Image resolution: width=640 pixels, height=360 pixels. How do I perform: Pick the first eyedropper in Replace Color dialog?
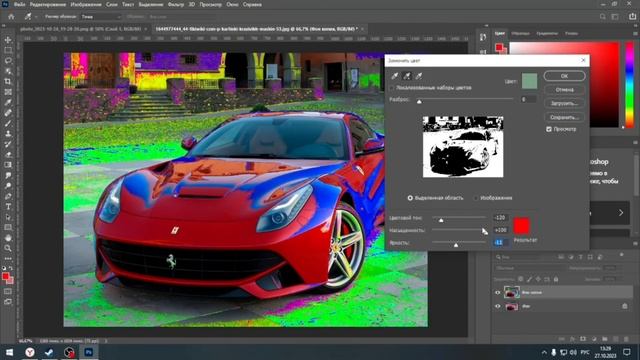395,76
